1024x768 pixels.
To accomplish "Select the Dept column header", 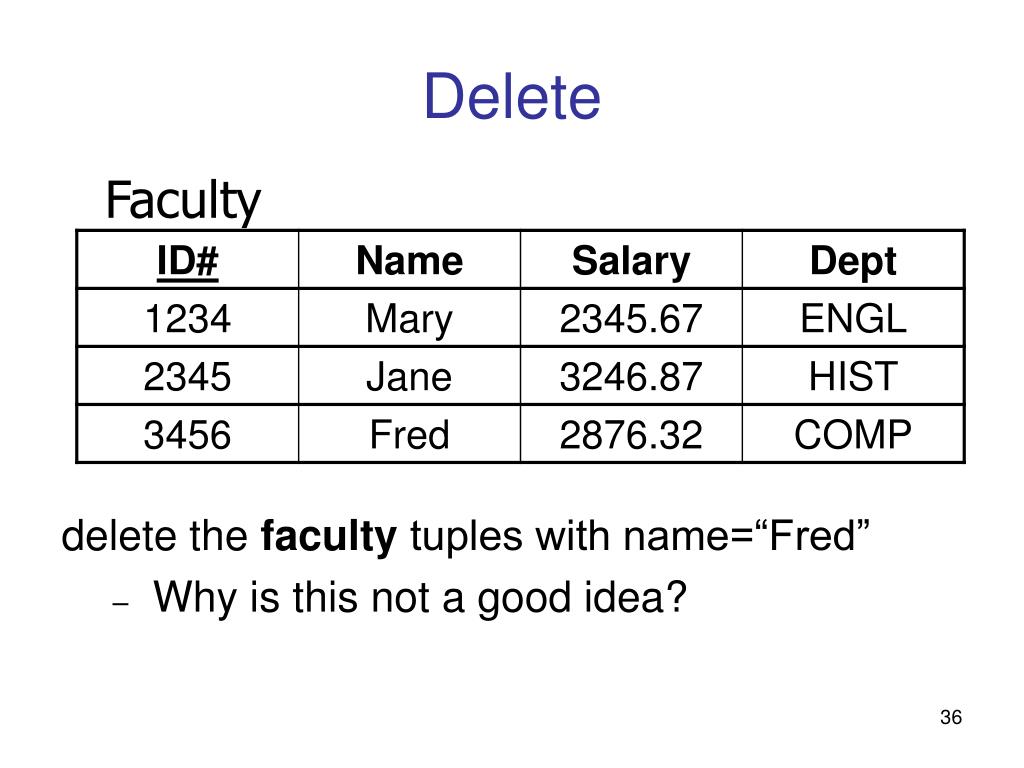I will (853, 262).
